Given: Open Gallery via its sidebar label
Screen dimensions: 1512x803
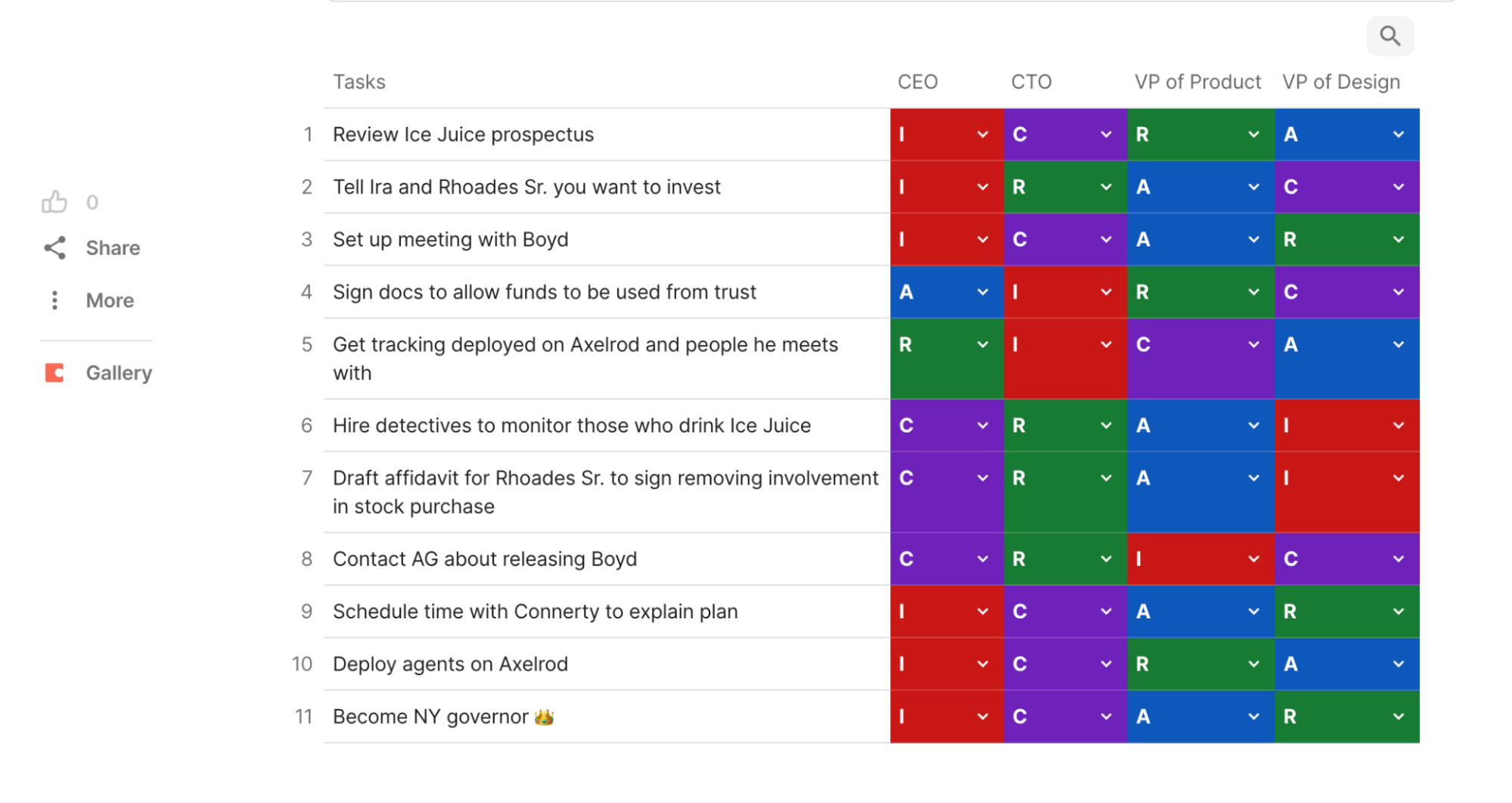Looking at the screenshot, I should pos(118,372).
